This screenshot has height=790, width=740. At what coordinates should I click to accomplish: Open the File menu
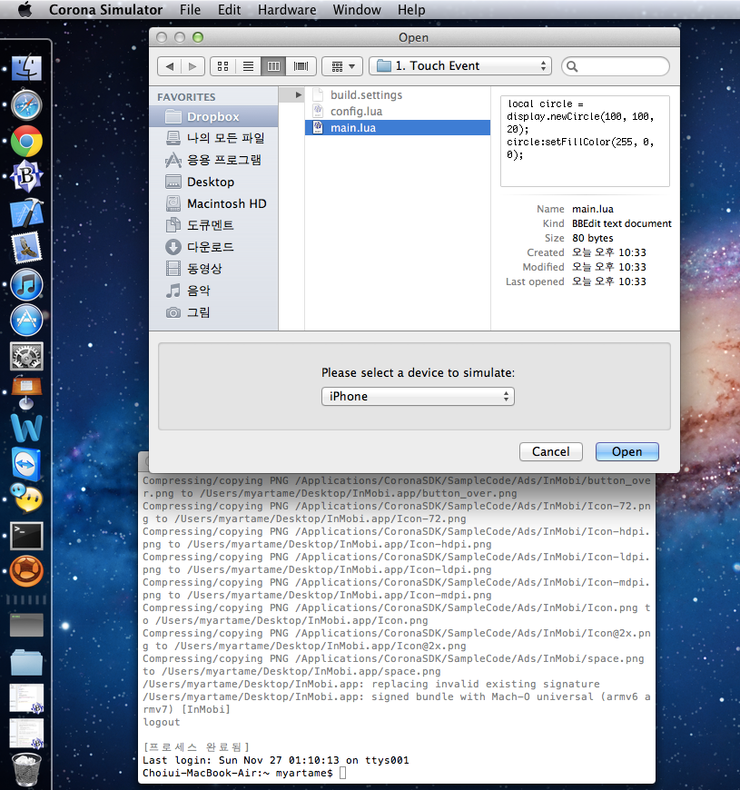tap(190, 10)
